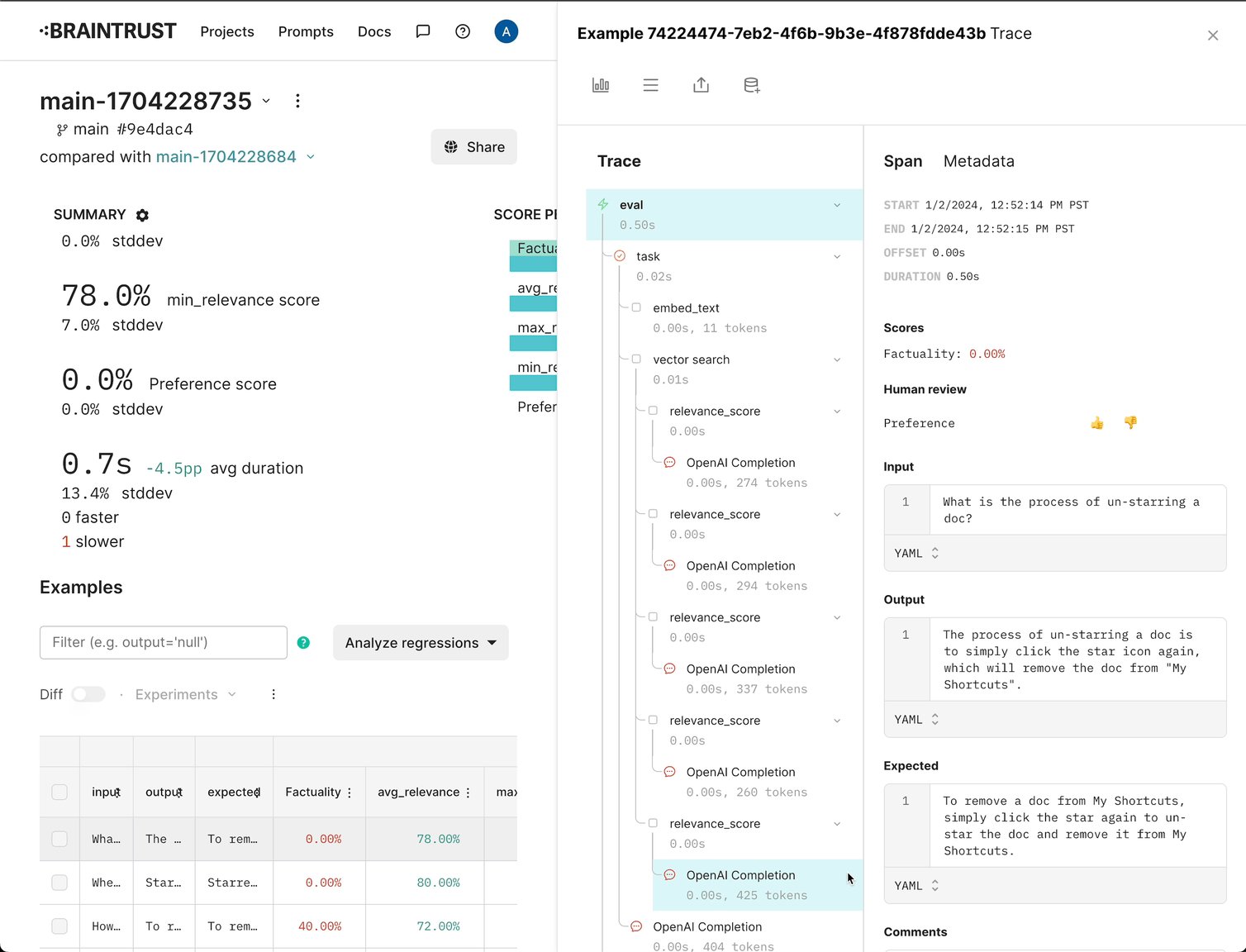Image resolution: width=1246 pixels, height=952 pixels.
Task: Open the main-1704228684 comparison link
Action: tap(226, 157)
